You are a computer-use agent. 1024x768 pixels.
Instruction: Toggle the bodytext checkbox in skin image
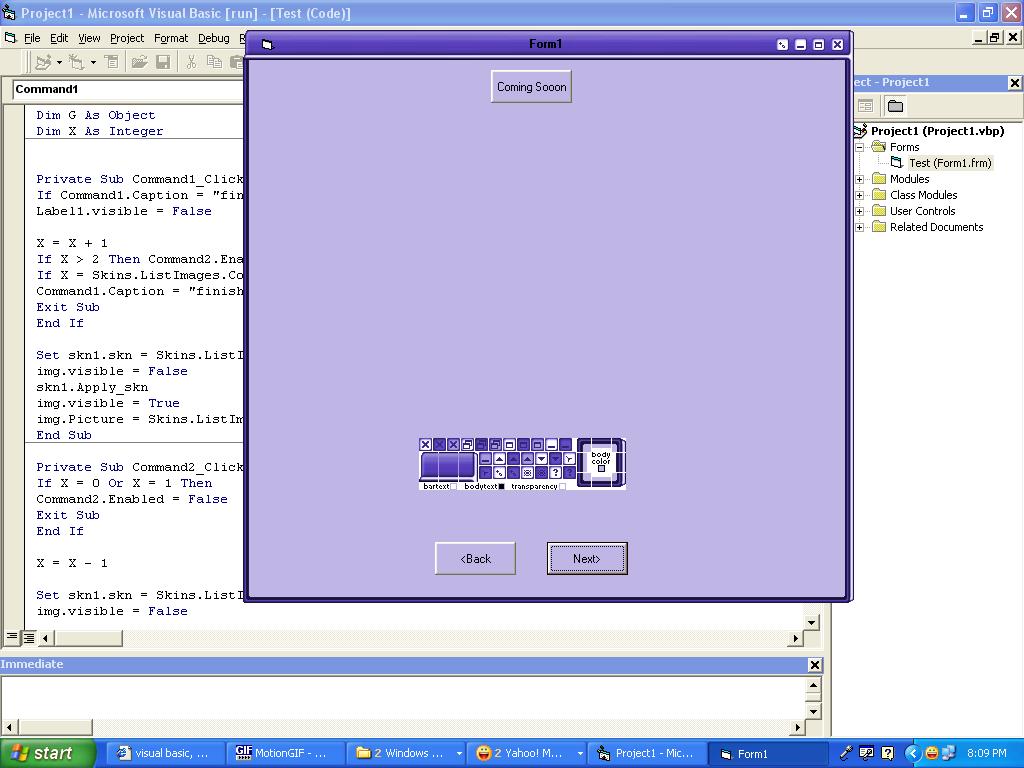[502, 487]
